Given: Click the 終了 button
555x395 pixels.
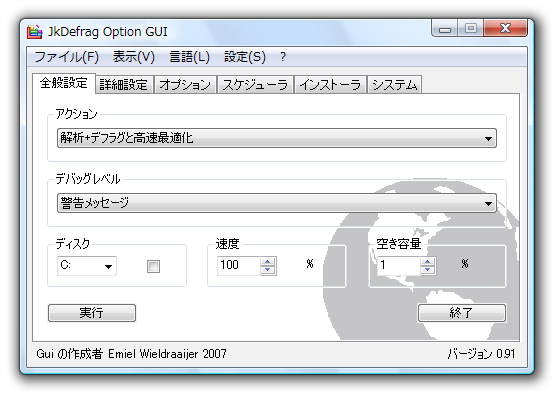Looking at the screenshot, I should pyautogui.click(x=462, y=313).
